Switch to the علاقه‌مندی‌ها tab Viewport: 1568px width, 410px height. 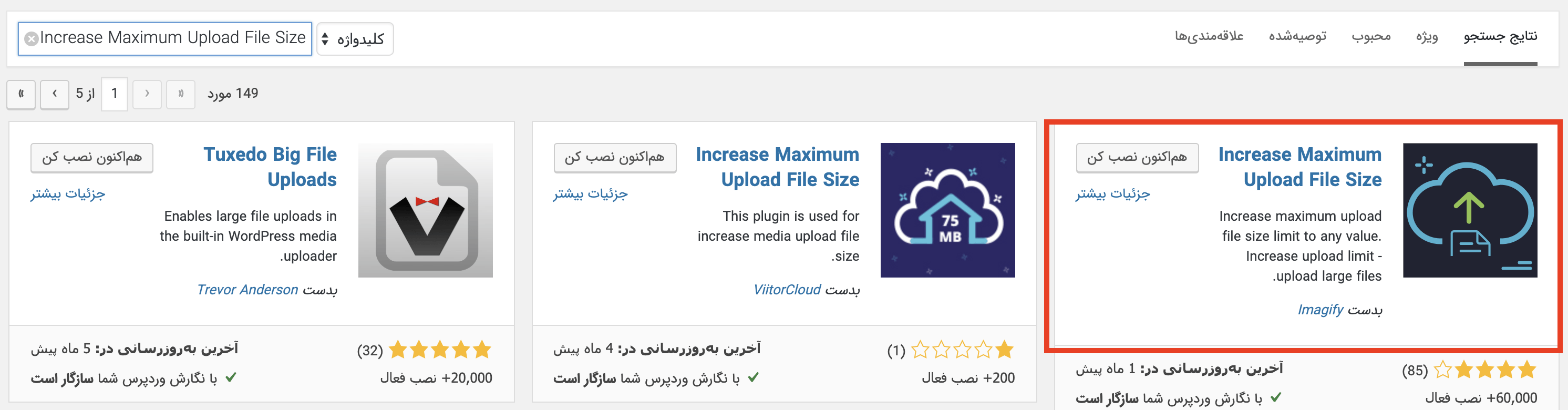[x=1209, y=37]
